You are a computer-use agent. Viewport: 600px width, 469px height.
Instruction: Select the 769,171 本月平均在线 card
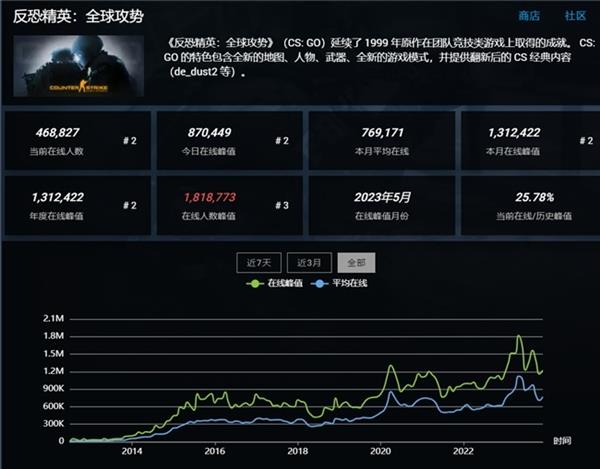[379, 140]
